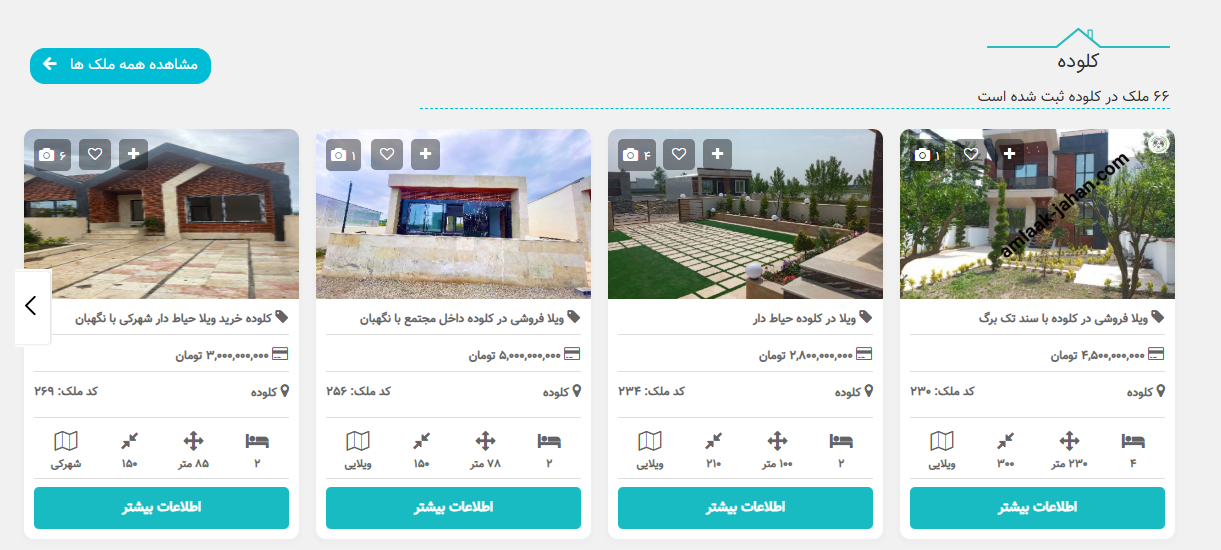Toggle favorite heart on listing 256 photo
The height and width of the screenshot is (550, 1221).
[387, 154]
